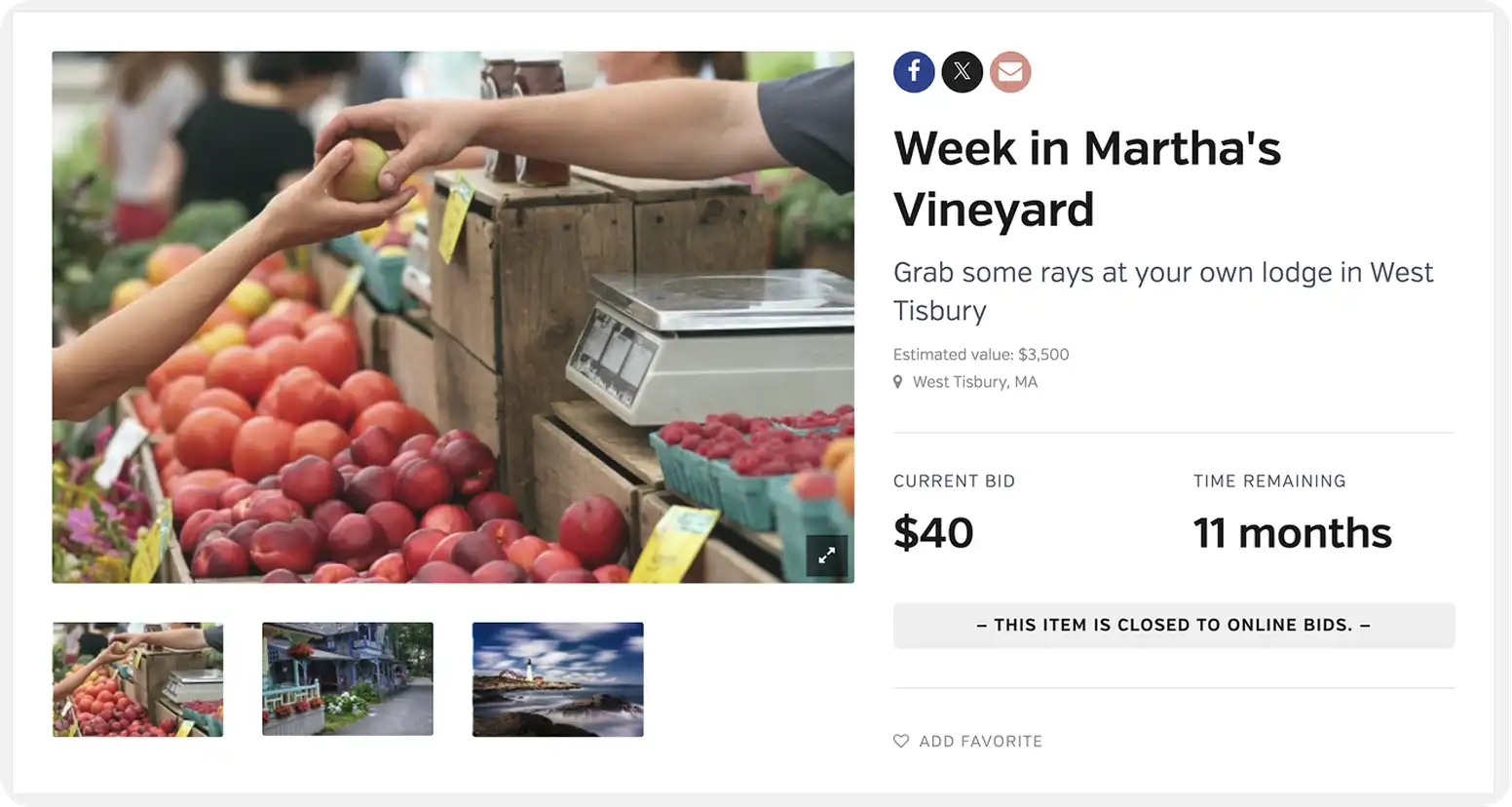1512x807 pixels.
Task: Click the Current Bid label
Action: (955, 481)
